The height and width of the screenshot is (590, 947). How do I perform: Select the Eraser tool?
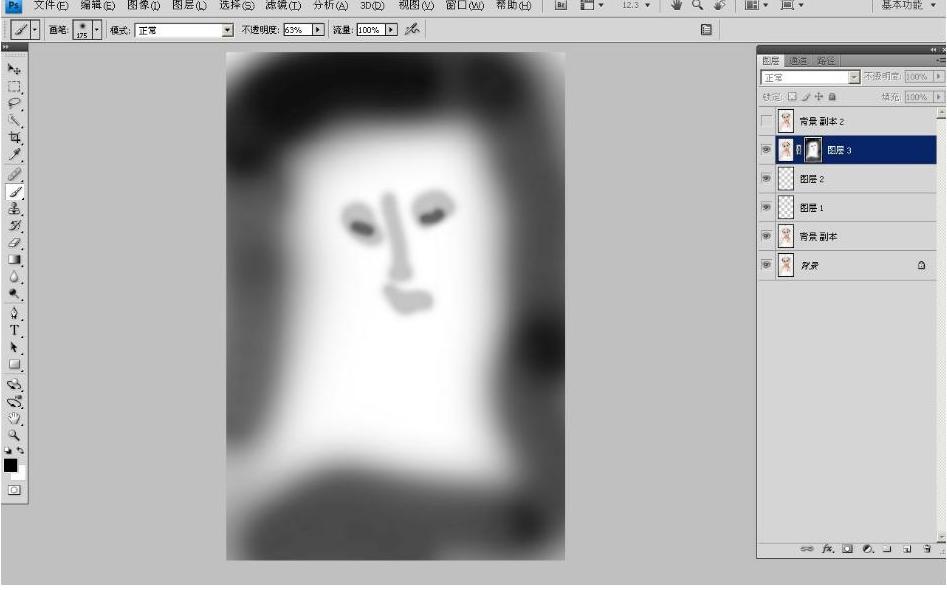(14, 243)
